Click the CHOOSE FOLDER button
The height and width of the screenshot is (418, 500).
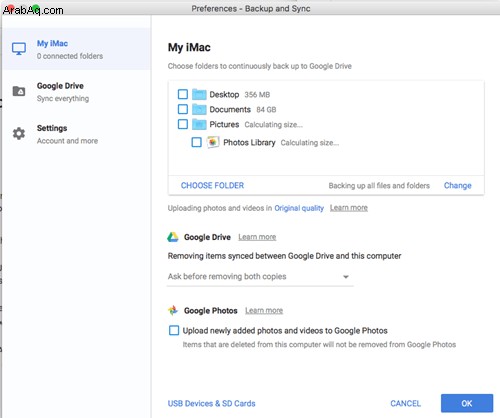click(x=212, y=185)
